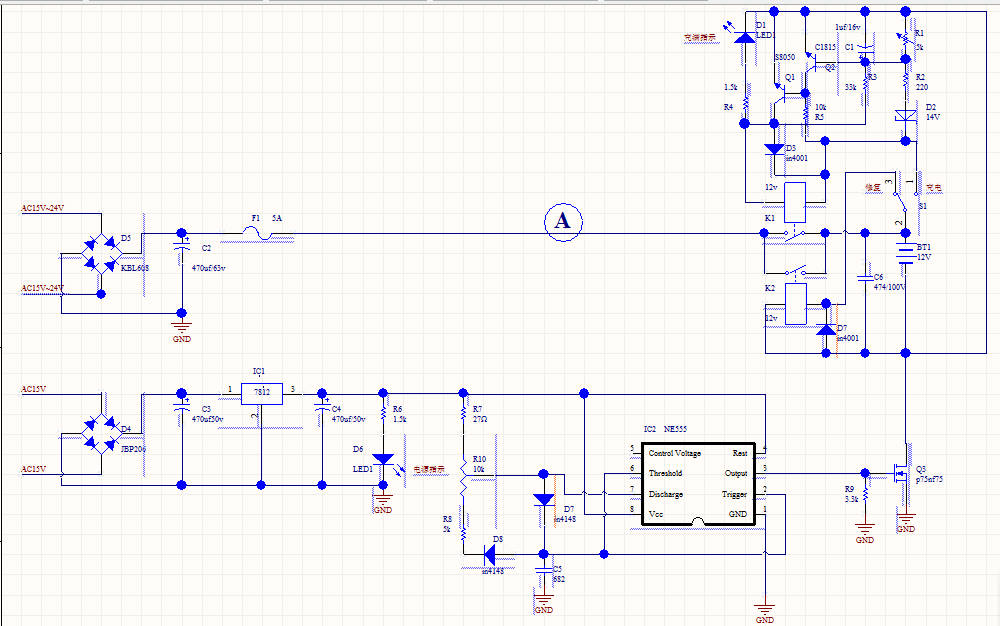Click the ammeter symbol marked A

point(563,220)
